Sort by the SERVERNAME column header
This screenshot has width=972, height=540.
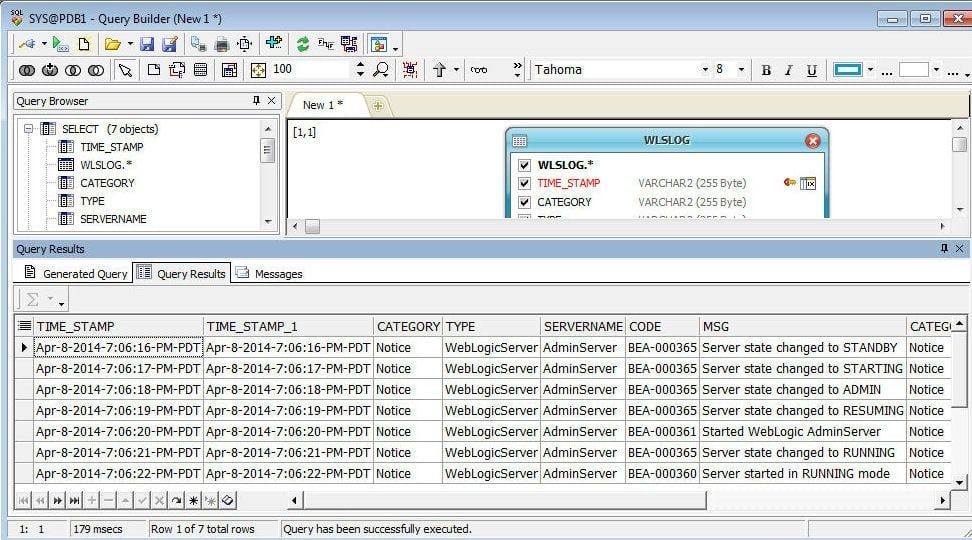point(582,326)
